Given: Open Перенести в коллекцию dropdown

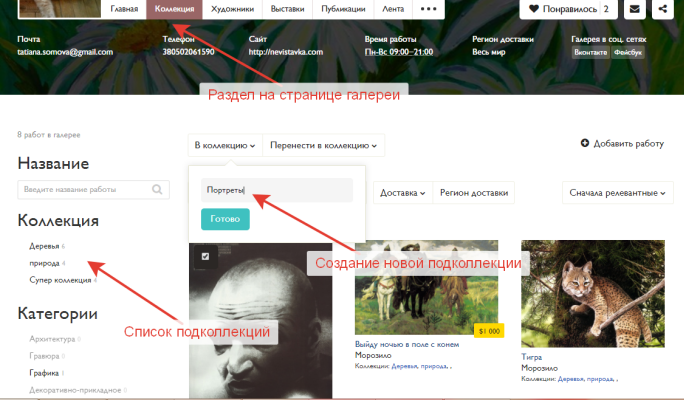Looking at the screenshot, I should [324, 145].
